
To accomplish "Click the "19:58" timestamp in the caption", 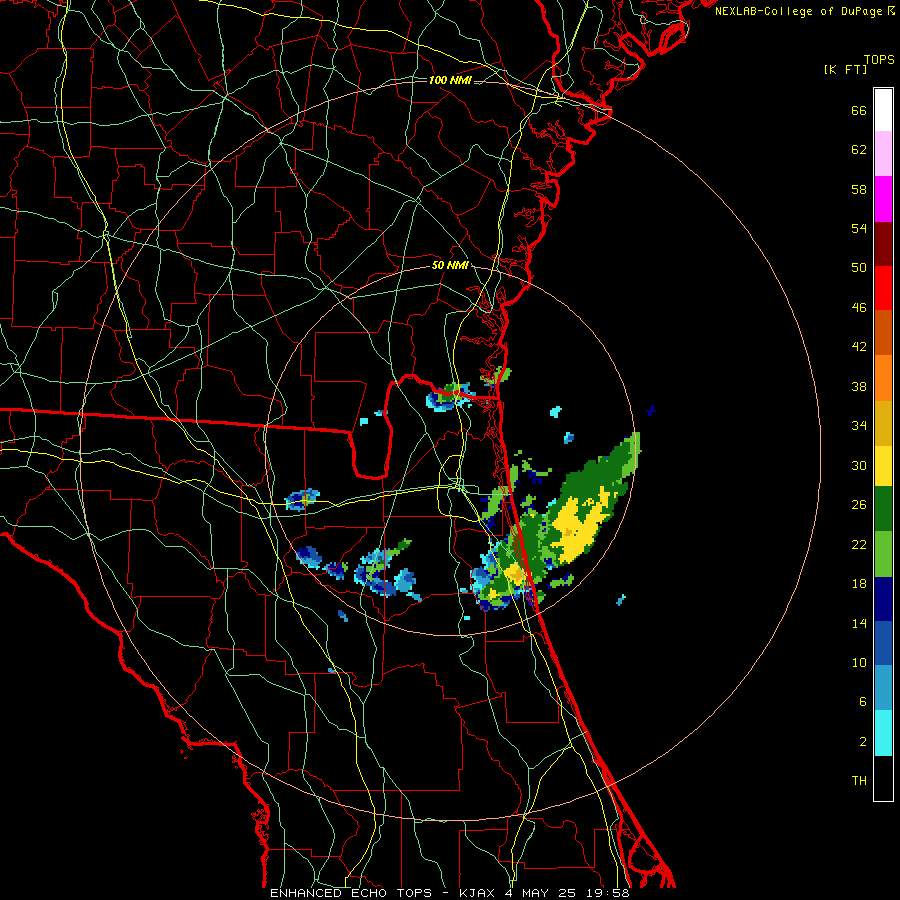I will 608,893.
